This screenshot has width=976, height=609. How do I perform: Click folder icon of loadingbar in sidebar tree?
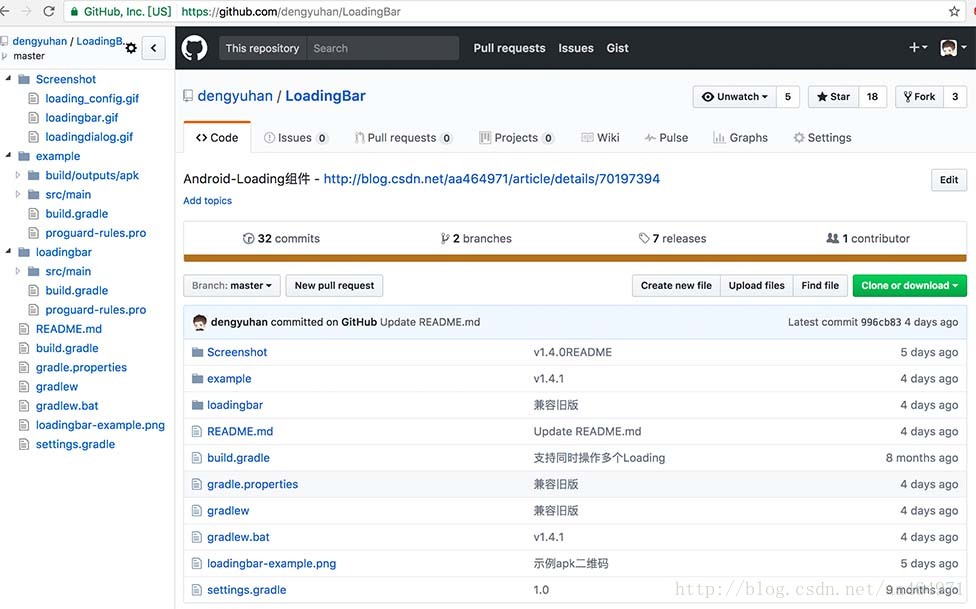(24, 252)
